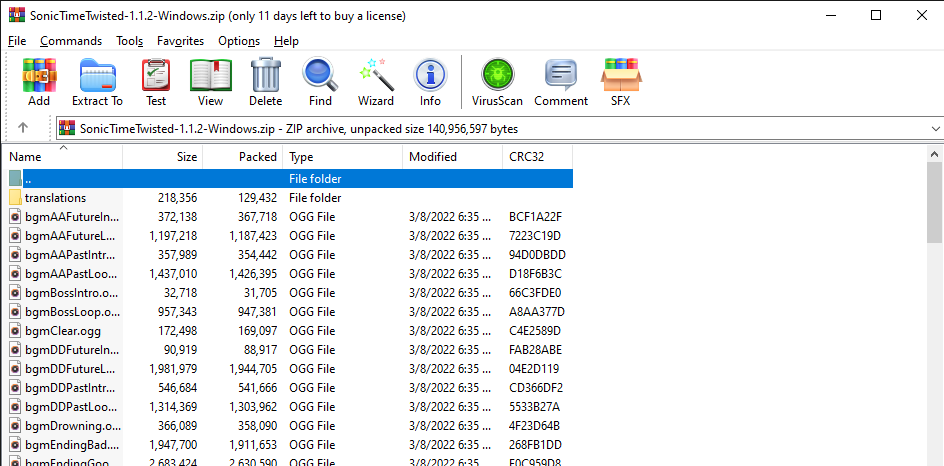
Task: Click size value 1,197,218
Action: coord(173,235)
